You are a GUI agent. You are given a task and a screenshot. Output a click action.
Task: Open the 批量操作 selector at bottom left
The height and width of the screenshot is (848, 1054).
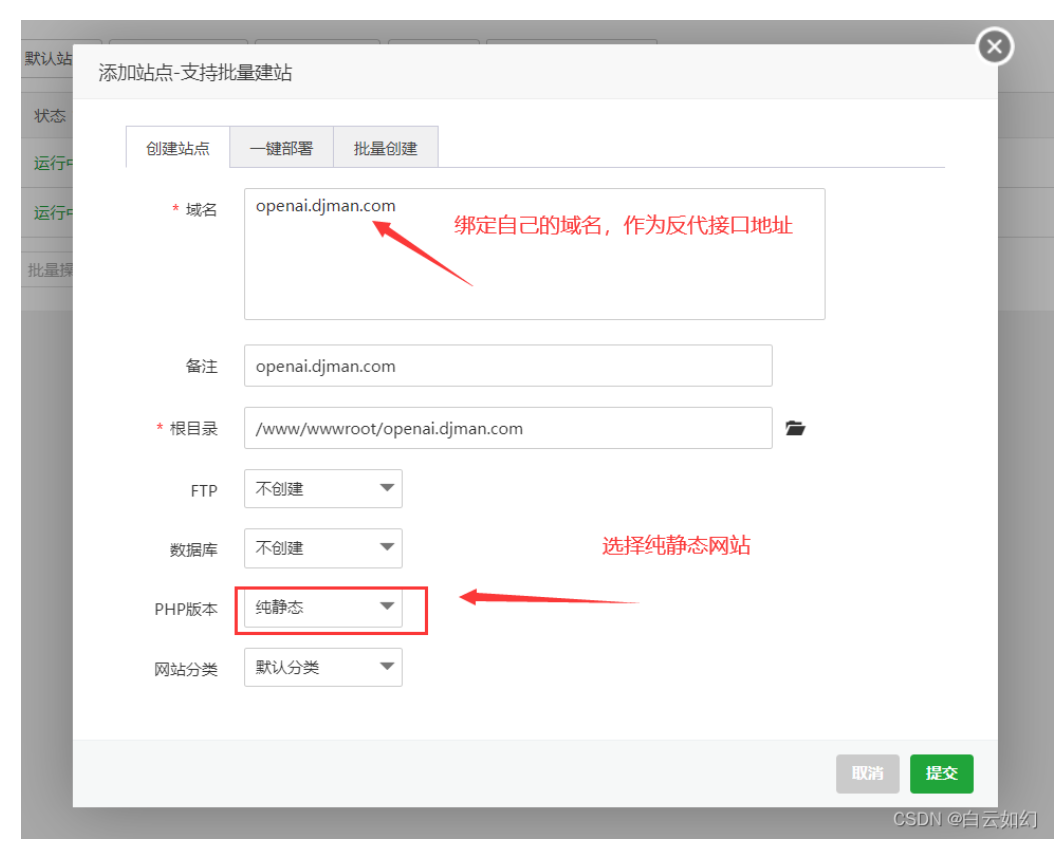(48, 270)
